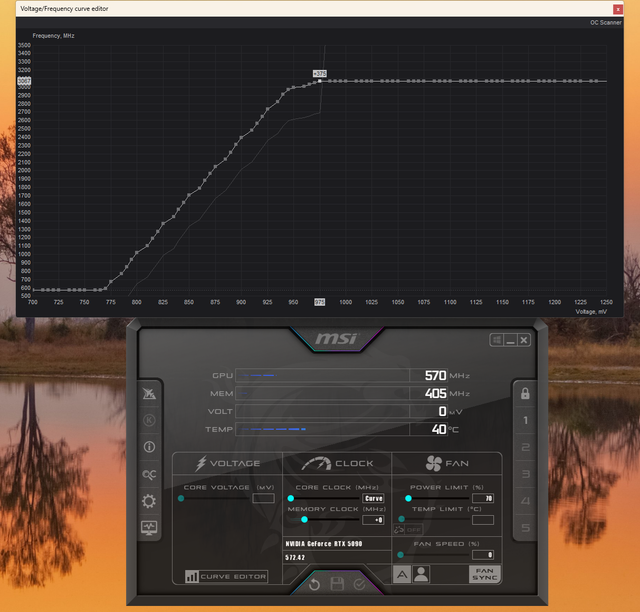Image resolution: width=640 pixels, height=612 pixels.
Task: Click the fan speed slider handle
Action: click(400, 555)
